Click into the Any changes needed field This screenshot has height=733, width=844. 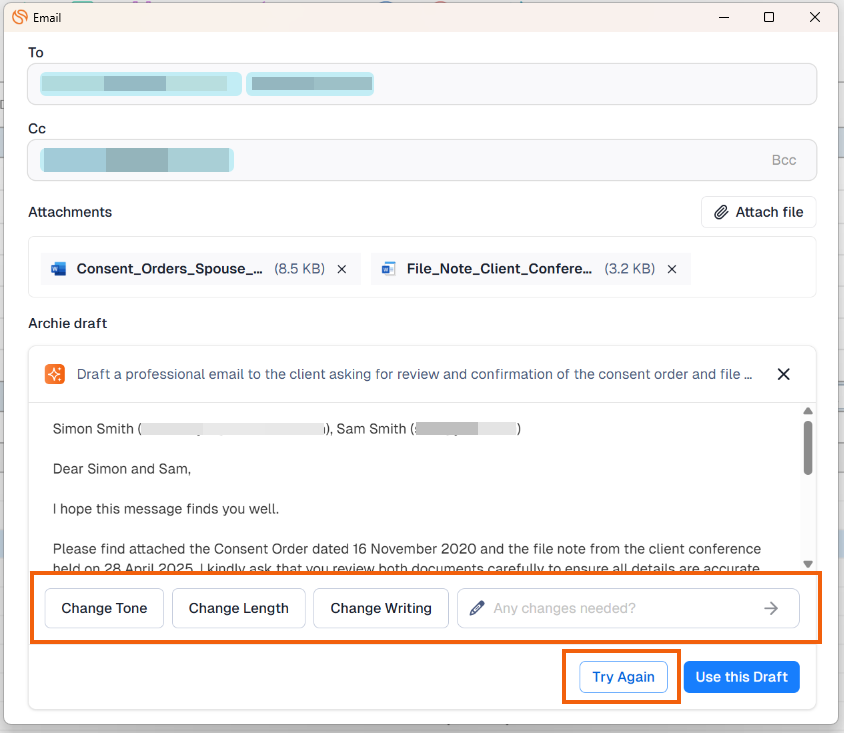point(620,608)
